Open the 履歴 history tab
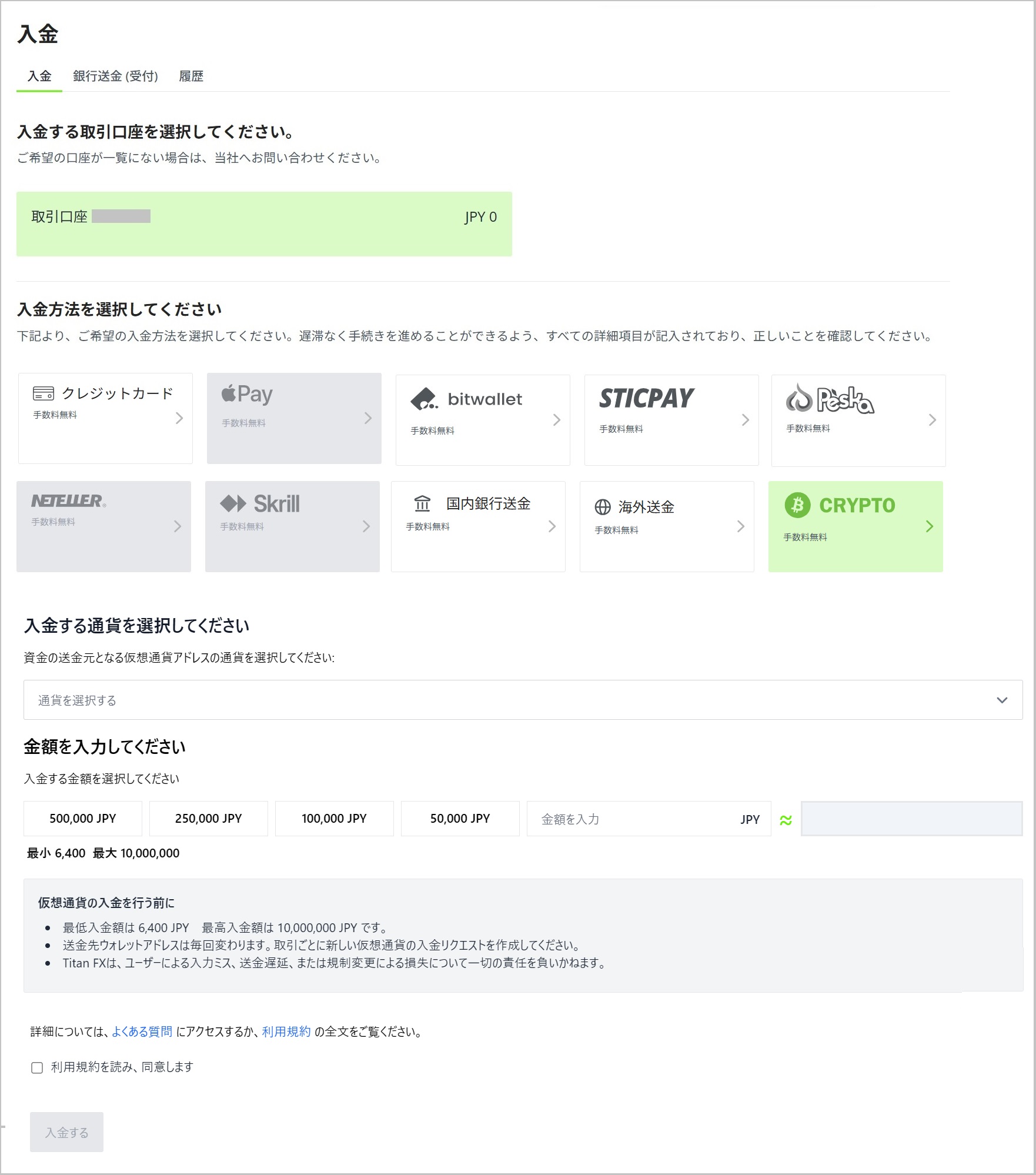Image resolution: width=1036 pixels, height=1175 pixels. click(x=191, y=76)
